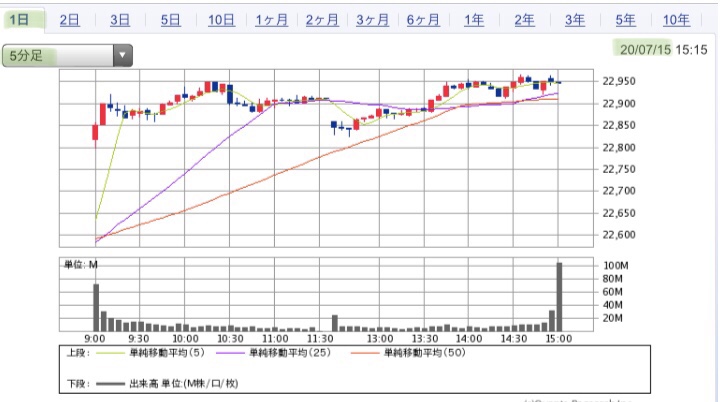Show the 1ヶ月 chart
728x402 pixels.
(272, 20)
